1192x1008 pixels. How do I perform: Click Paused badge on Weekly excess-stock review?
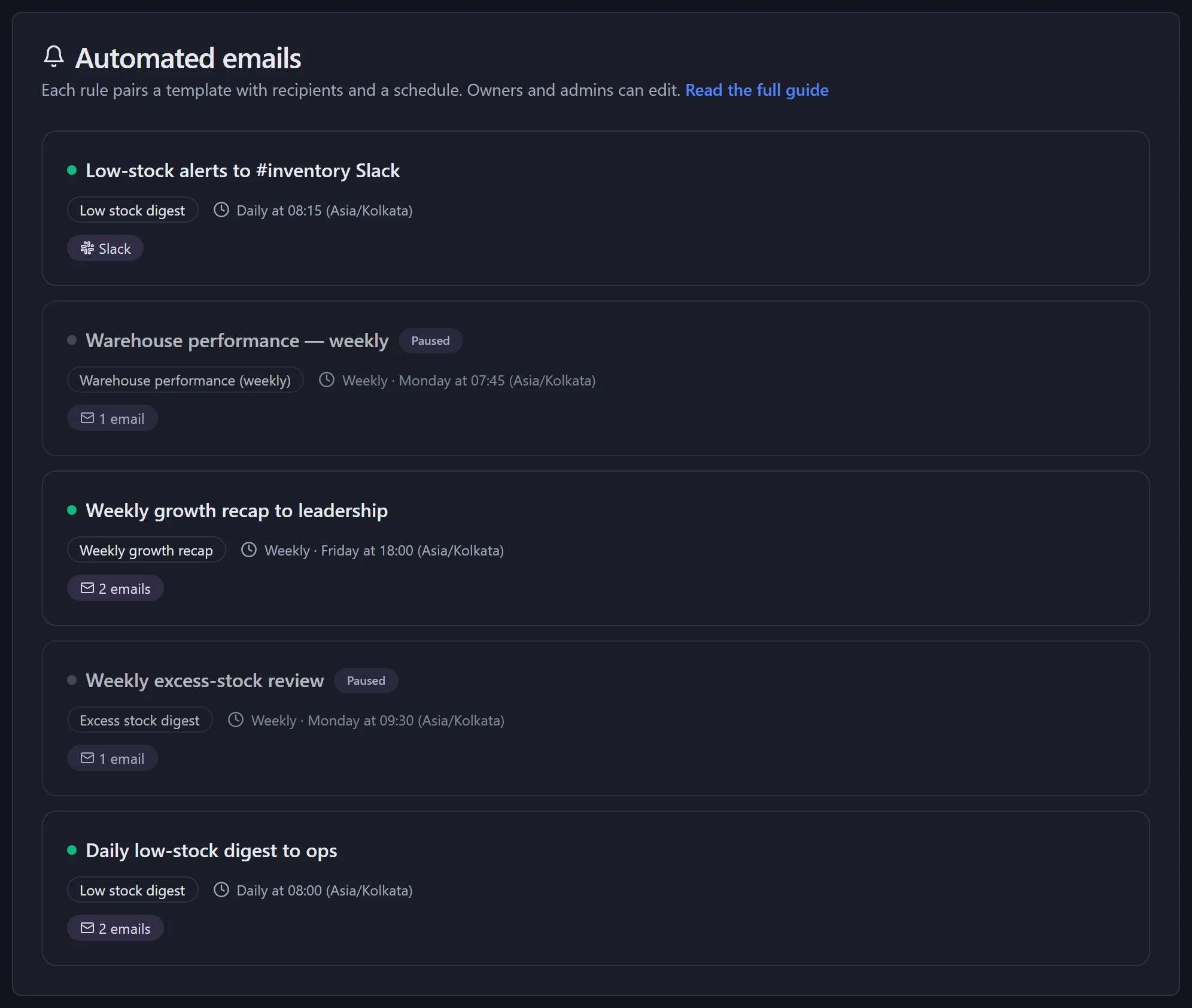click(x=366, y=681)
